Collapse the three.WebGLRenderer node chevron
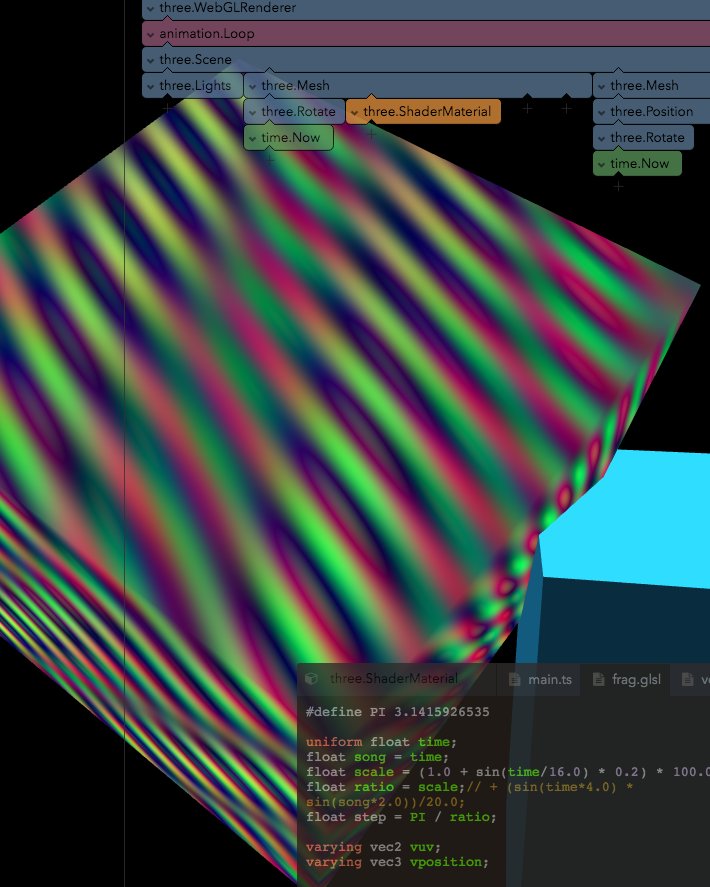This screenshot has width=710, height=887. coord(150,8)
